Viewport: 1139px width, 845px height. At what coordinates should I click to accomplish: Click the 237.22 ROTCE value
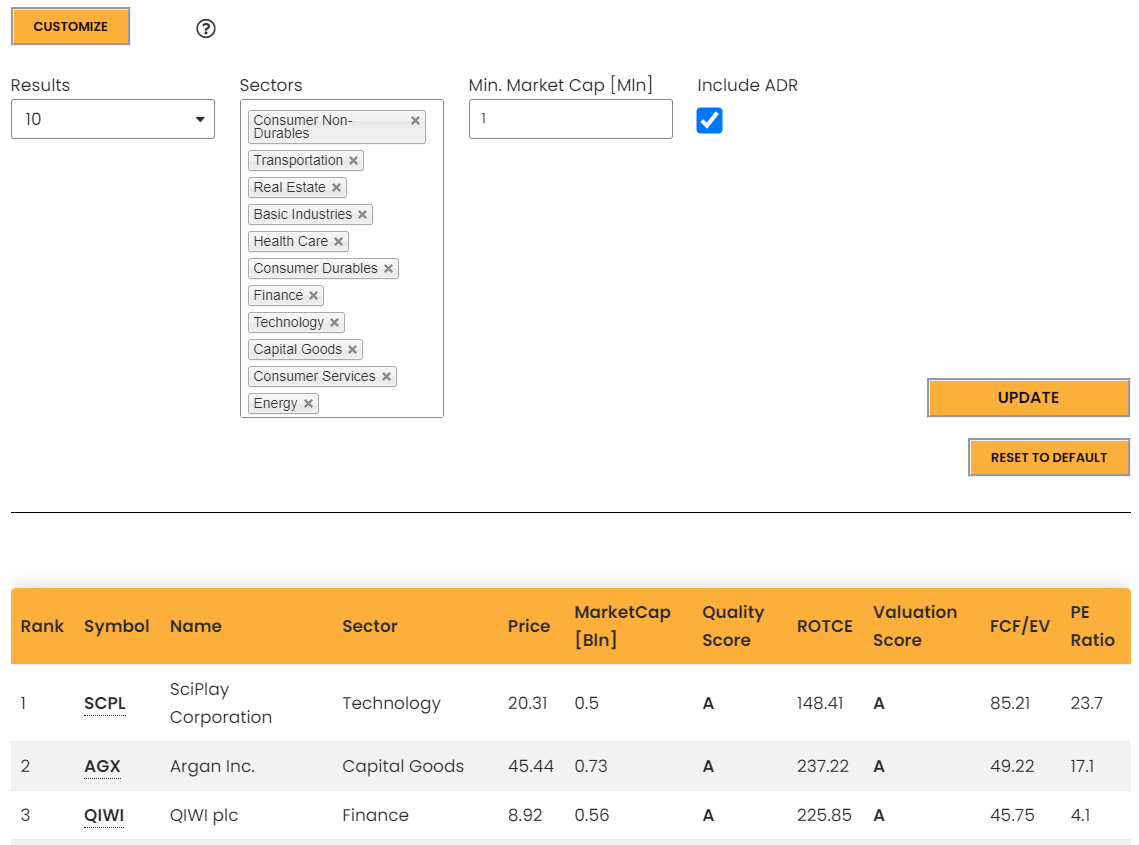[822, 767]
